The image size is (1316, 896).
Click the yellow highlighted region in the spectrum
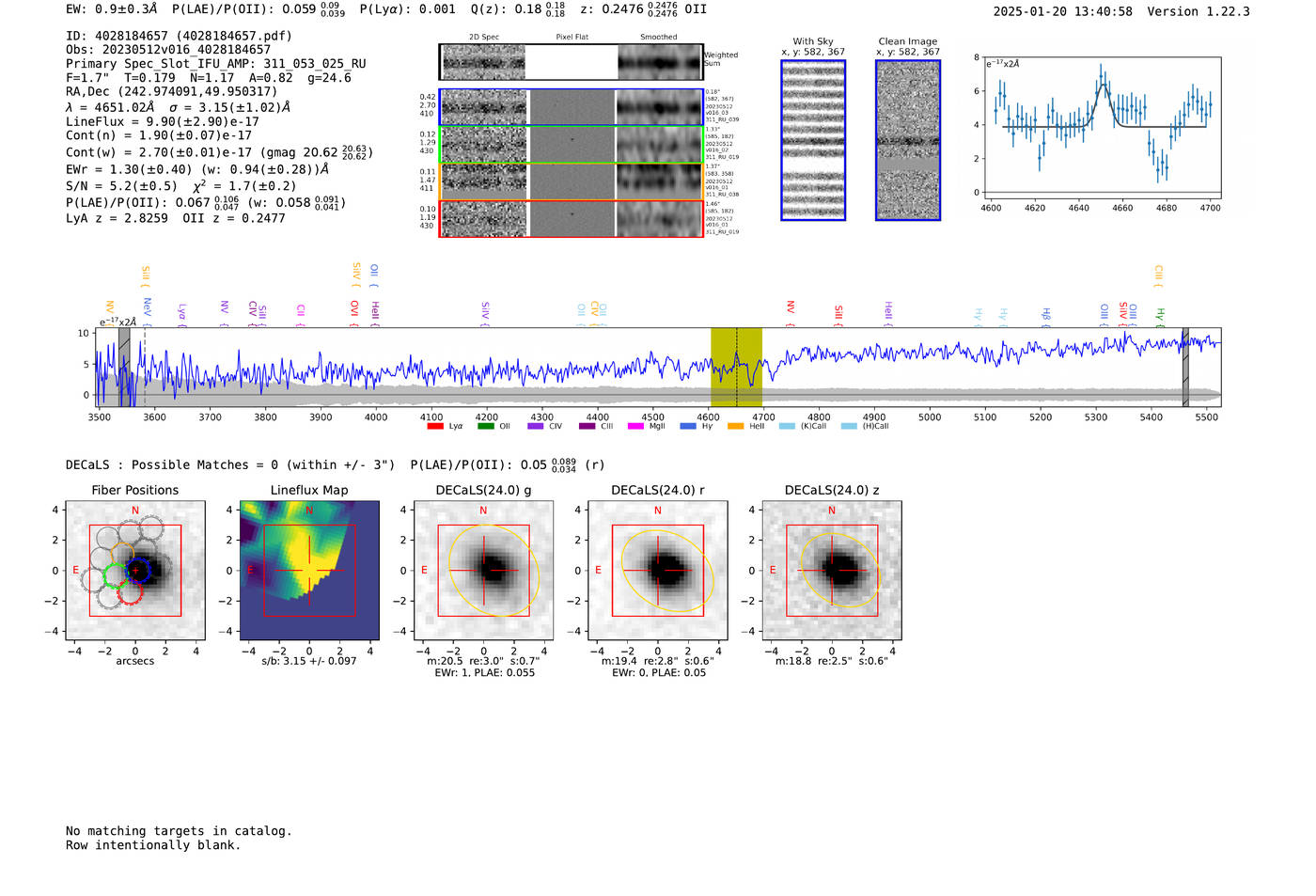tap(736, 367)
